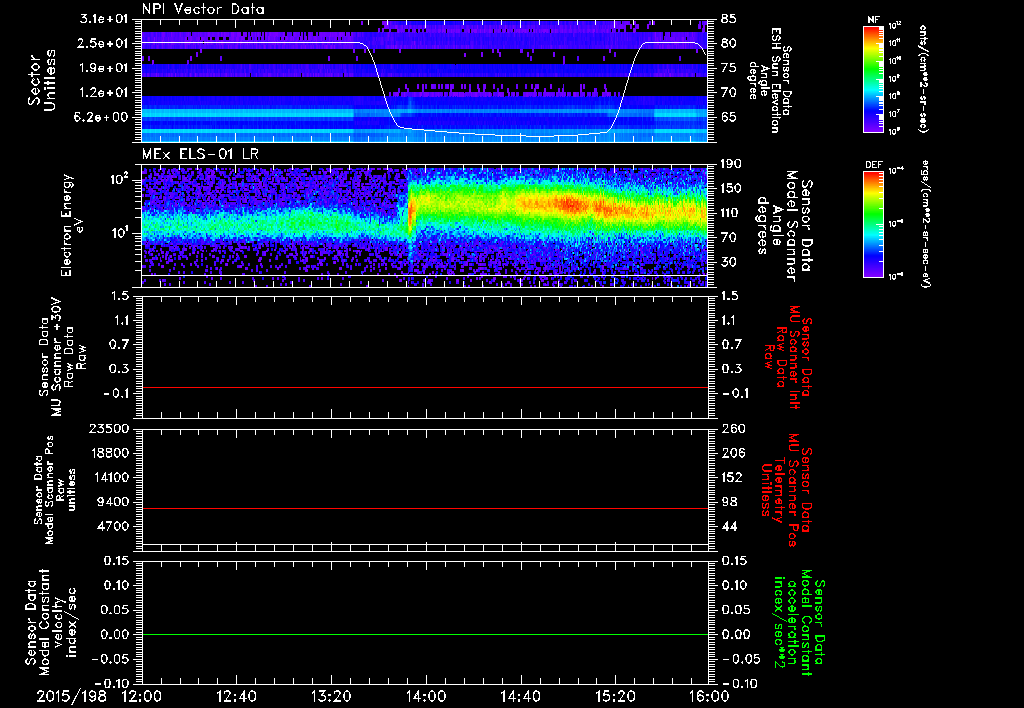This screenshot has width=1024, height=708.
Task: Click the '2.5e+01' sector tick label
Action: 104,43
